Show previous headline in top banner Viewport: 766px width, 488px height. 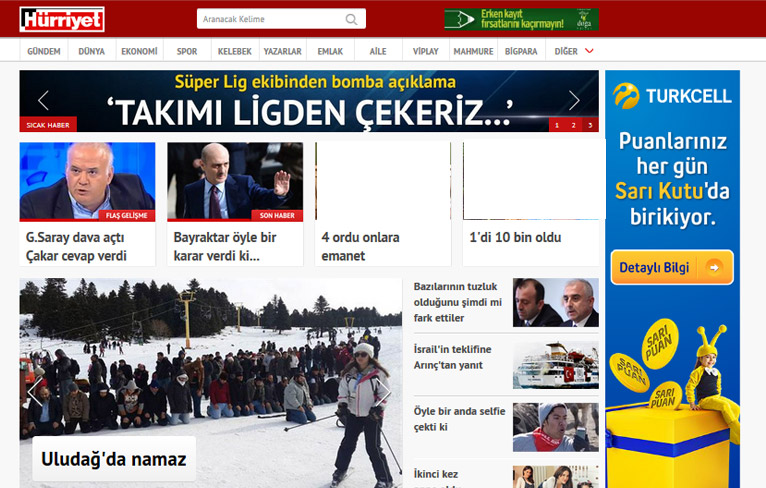pos(43,101)
